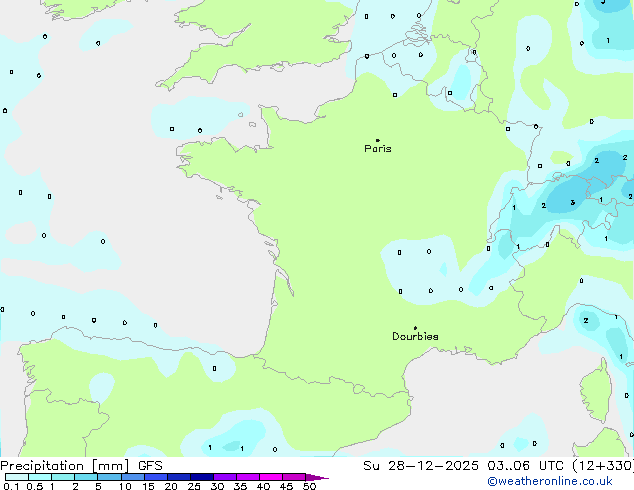This screenshot has height=490, width=634.
Task: Select the 15–20 mm legend color swatch
Action: 156,477
